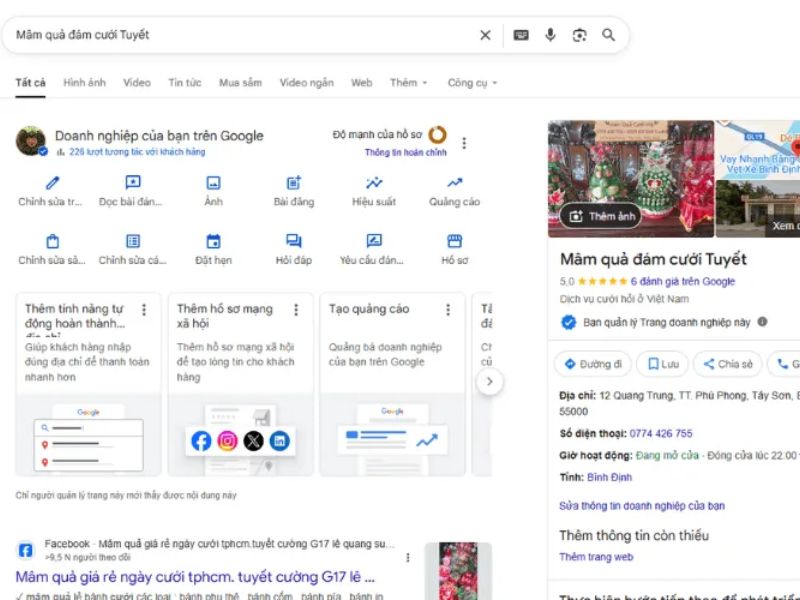Viewport: 800px width, 600px height.
Task: Switch to the Video tab
Action: pos(137,83)
